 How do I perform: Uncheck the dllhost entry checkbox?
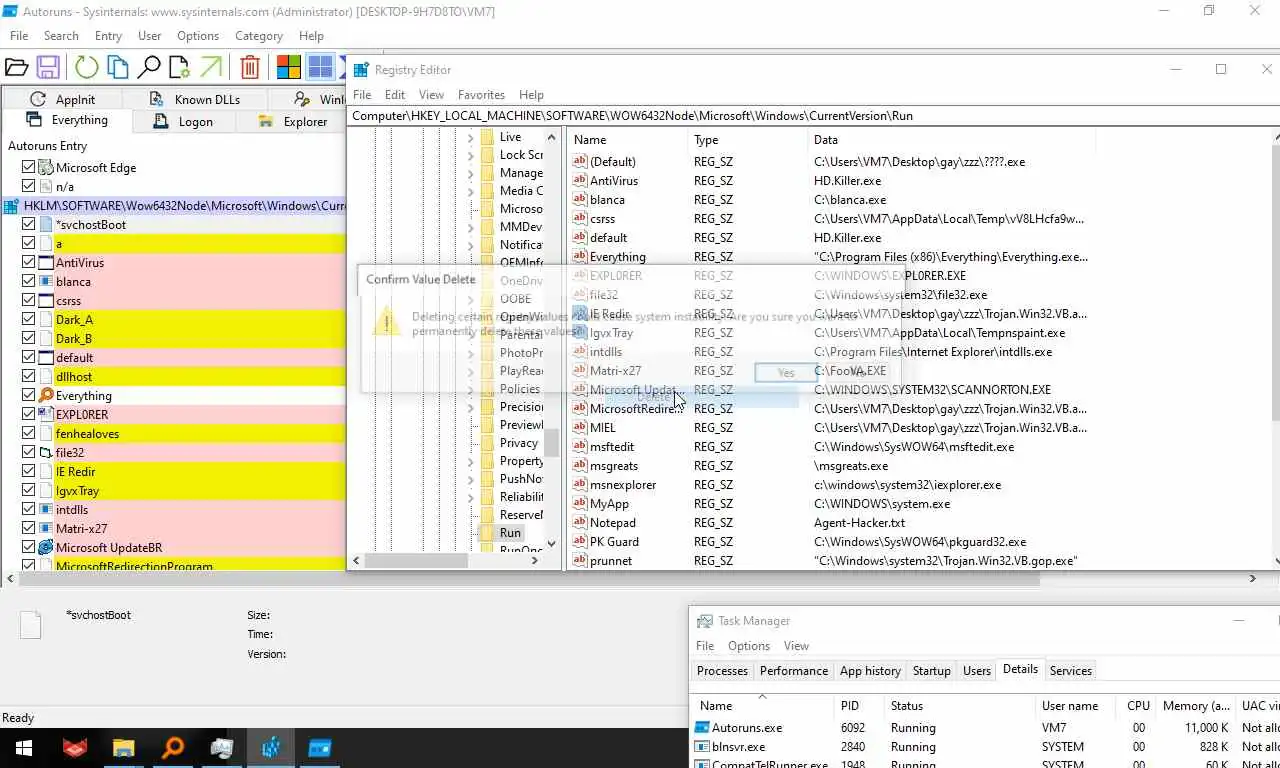(29, 377)
